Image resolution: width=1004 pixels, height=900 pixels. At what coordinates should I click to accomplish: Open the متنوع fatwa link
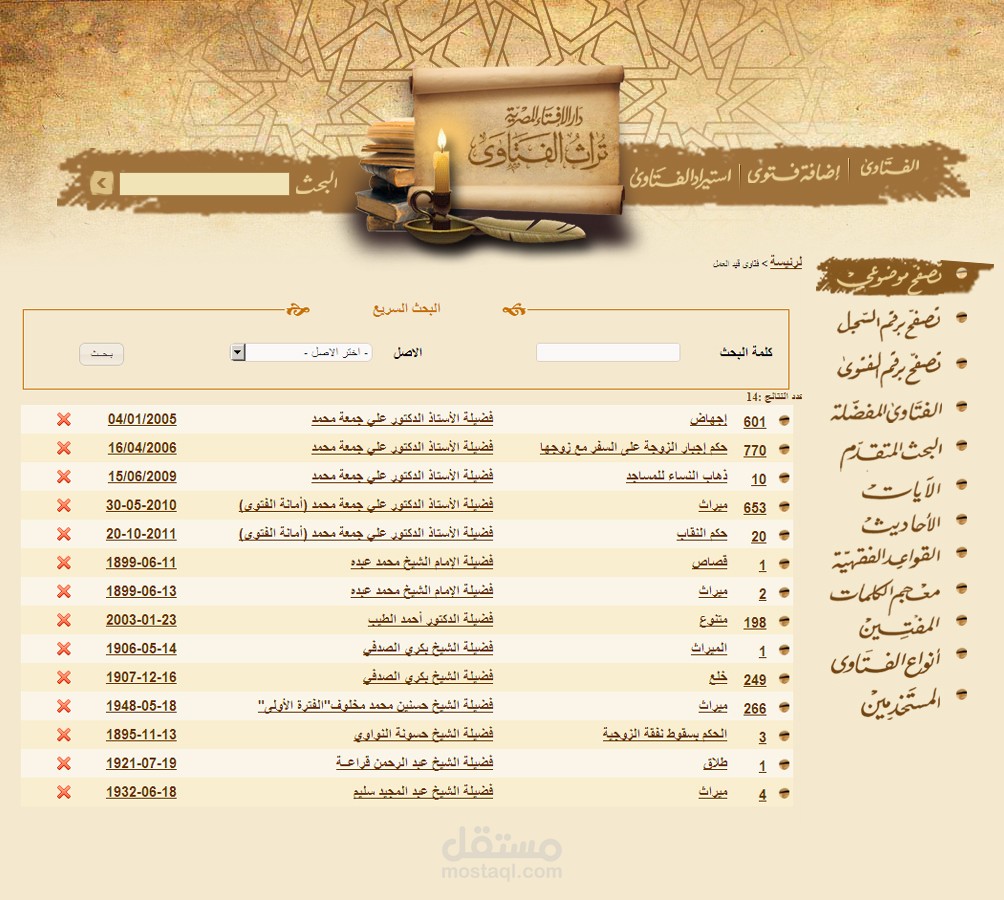(x=713, y=620)
